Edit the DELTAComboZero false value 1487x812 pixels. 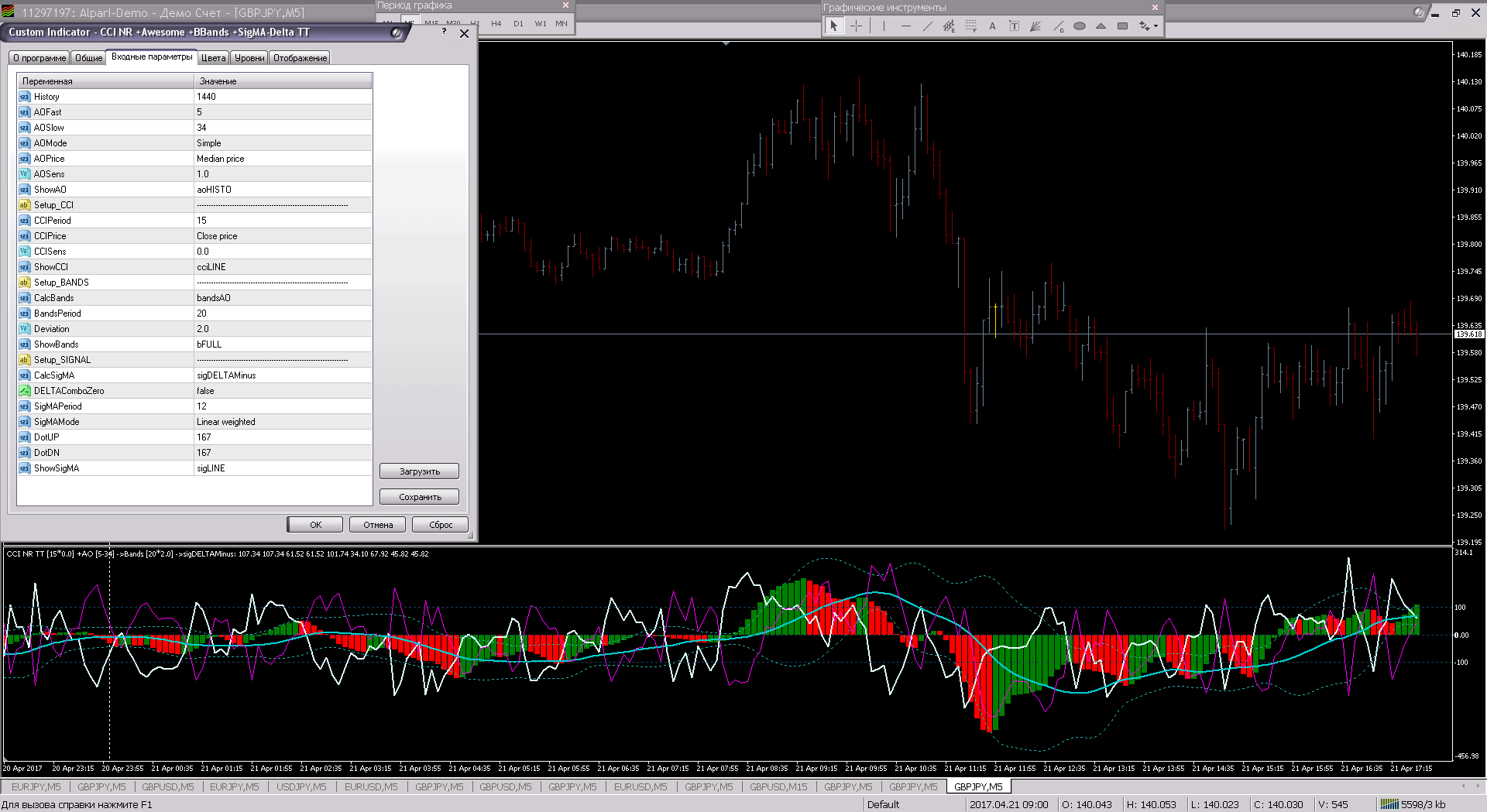(x=283, y=391)
